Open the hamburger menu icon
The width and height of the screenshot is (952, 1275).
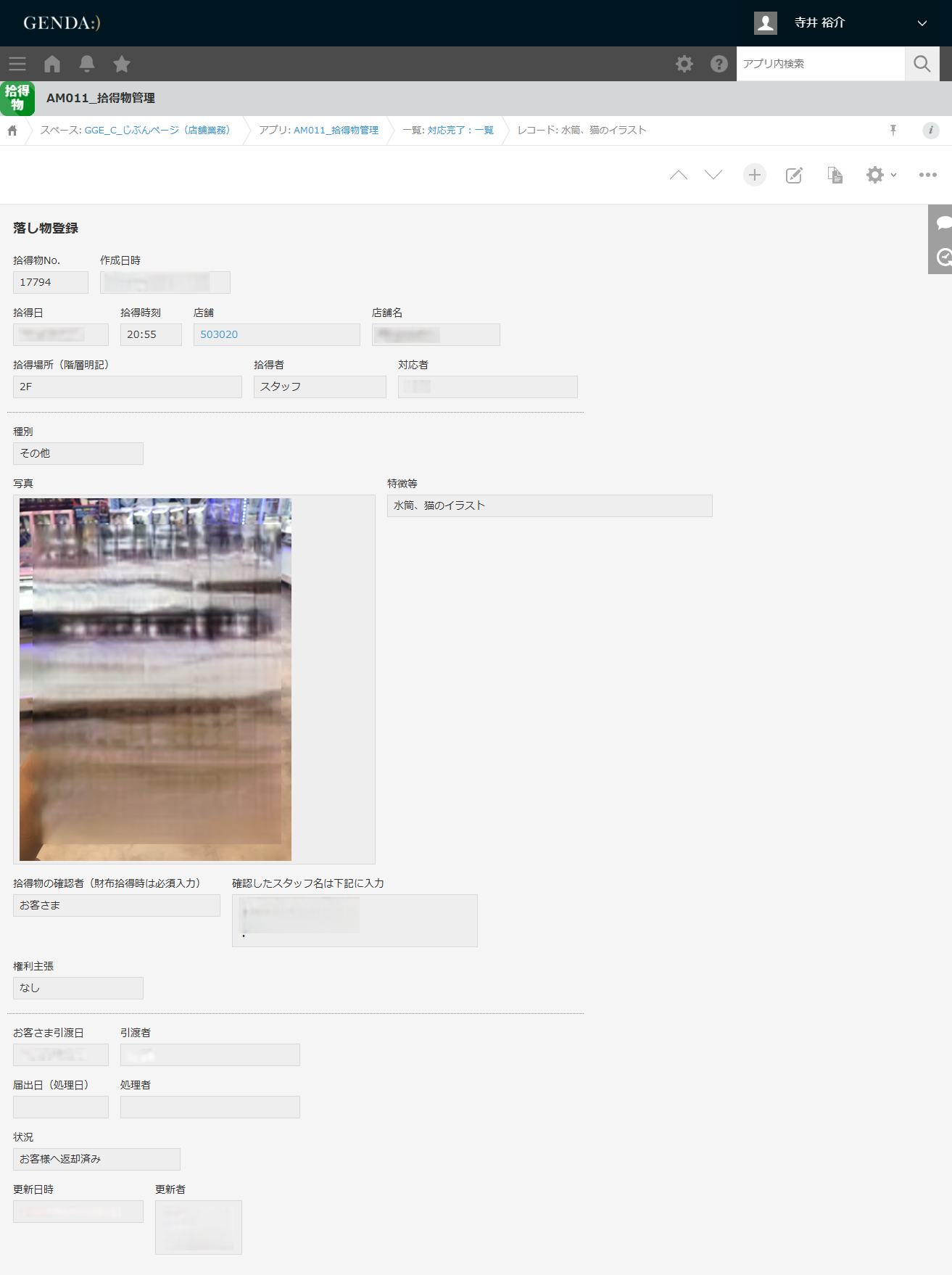click(17, 64)
